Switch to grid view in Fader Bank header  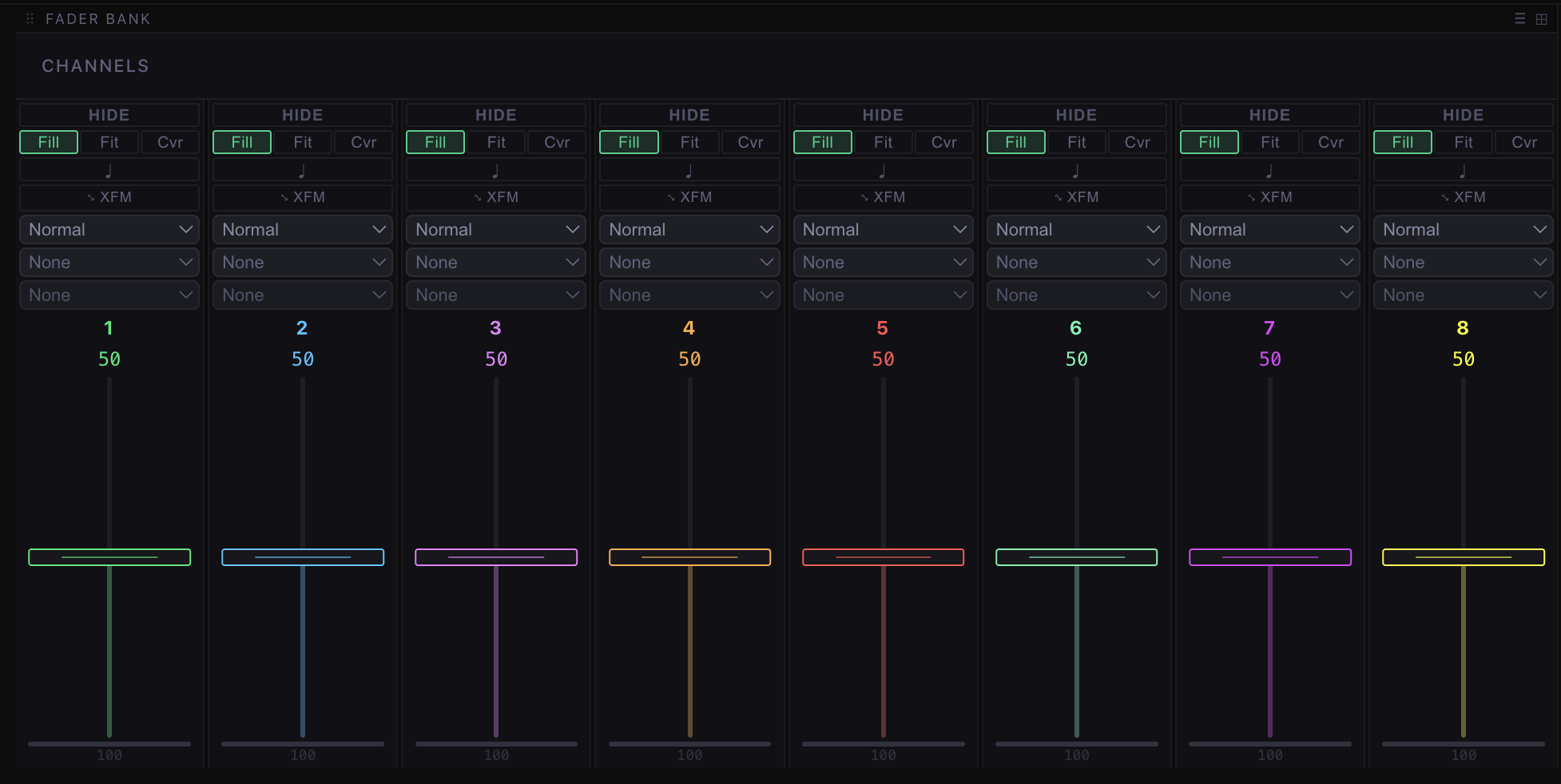click(x=1542, y=18)
